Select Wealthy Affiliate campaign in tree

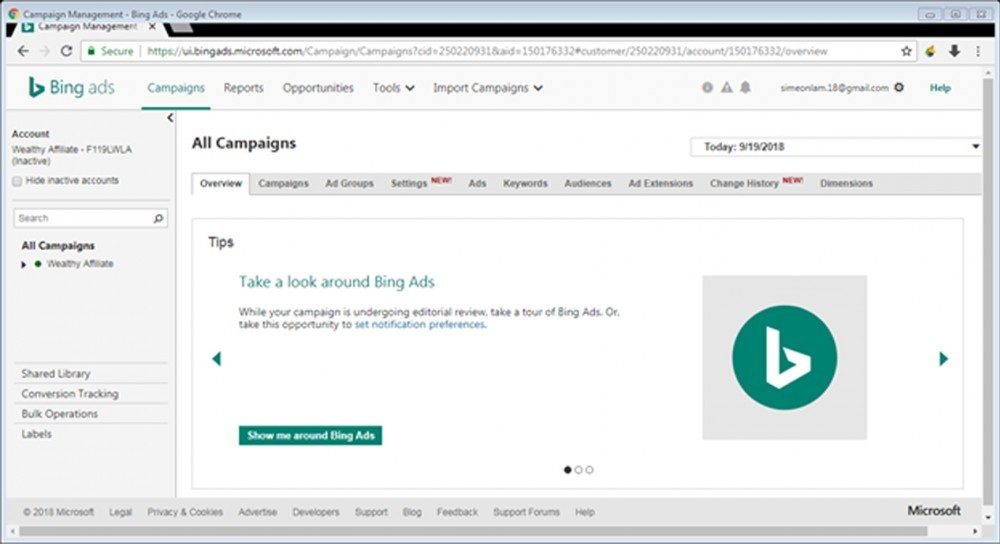pyautogui.click(x=80, y=263)
